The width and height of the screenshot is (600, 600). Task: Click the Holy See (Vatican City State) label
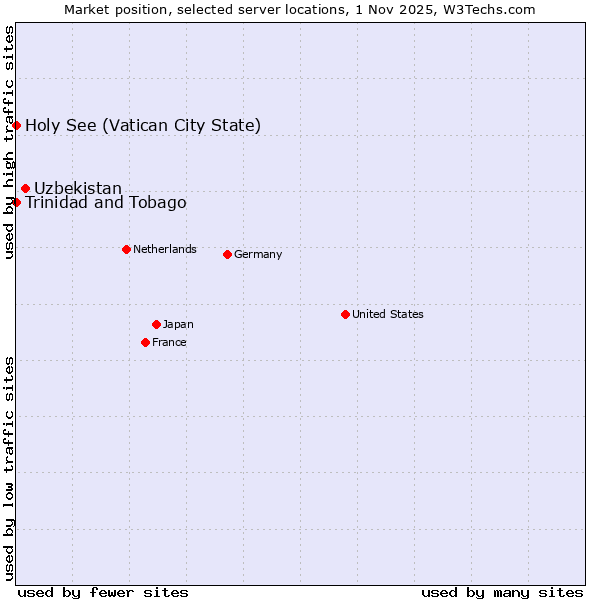coord(143,125)
